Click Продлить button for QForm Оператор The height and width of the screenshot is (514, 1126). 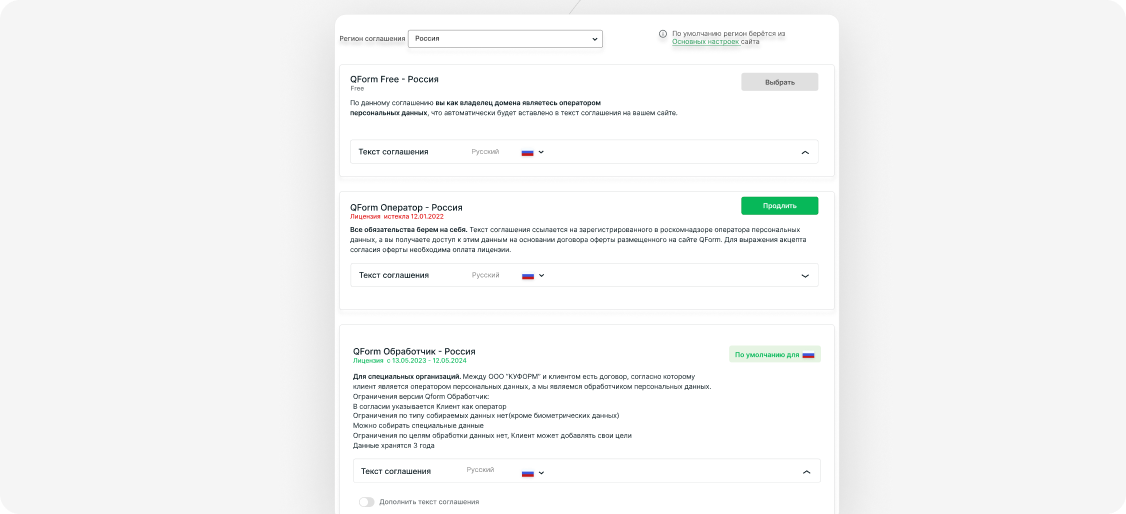pos(779,205)
